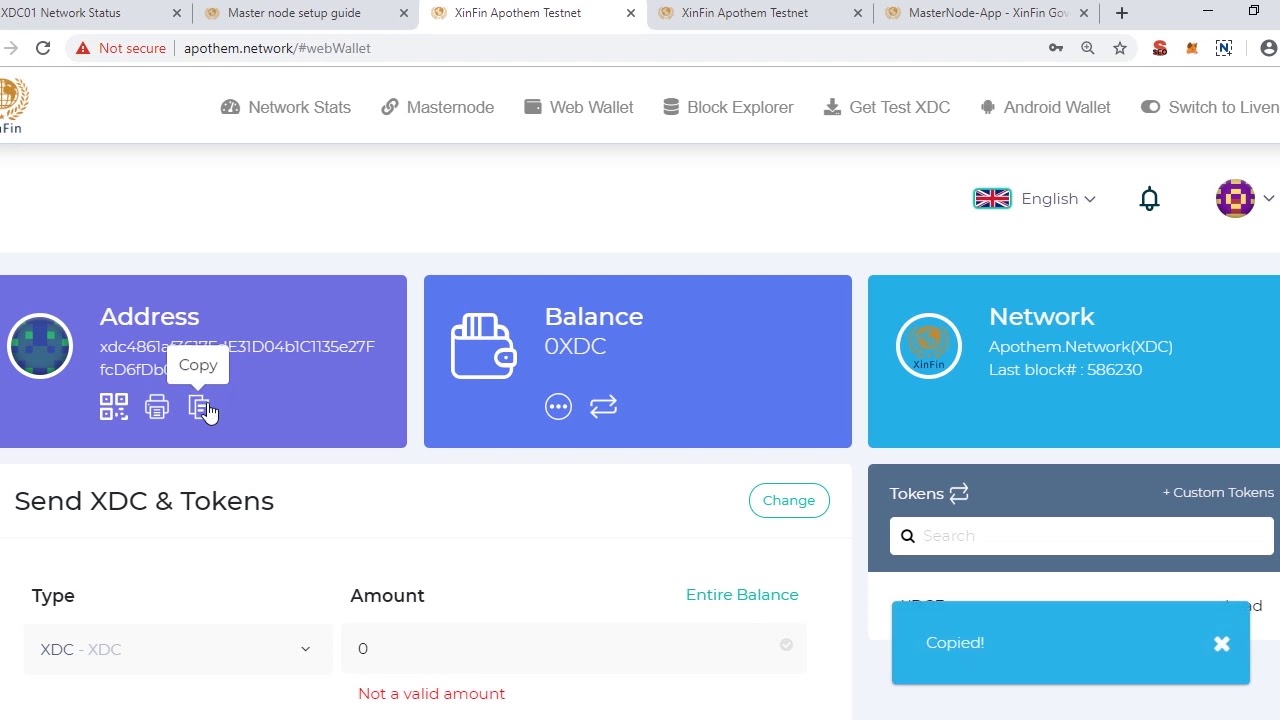The width and height of the screenshot is (1280, 720).
Task: Click the browser forward arrow
Action: [10, 48]
